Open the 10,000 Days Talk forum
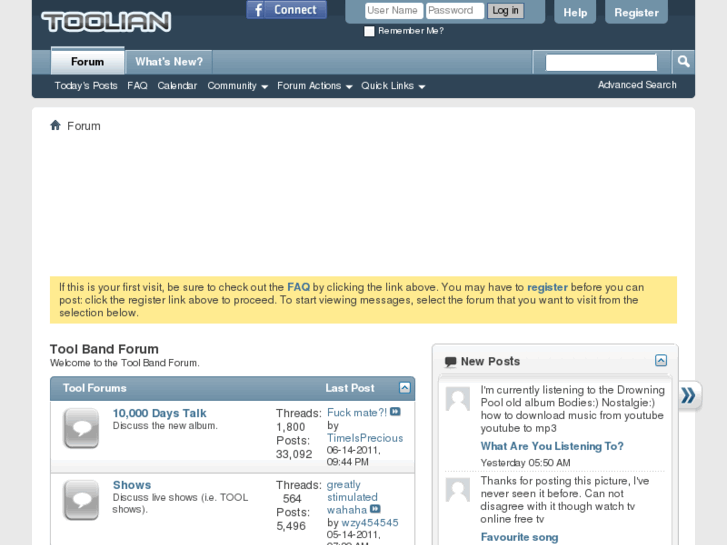This screenshot has height=545, width=727. coord(159,413)
